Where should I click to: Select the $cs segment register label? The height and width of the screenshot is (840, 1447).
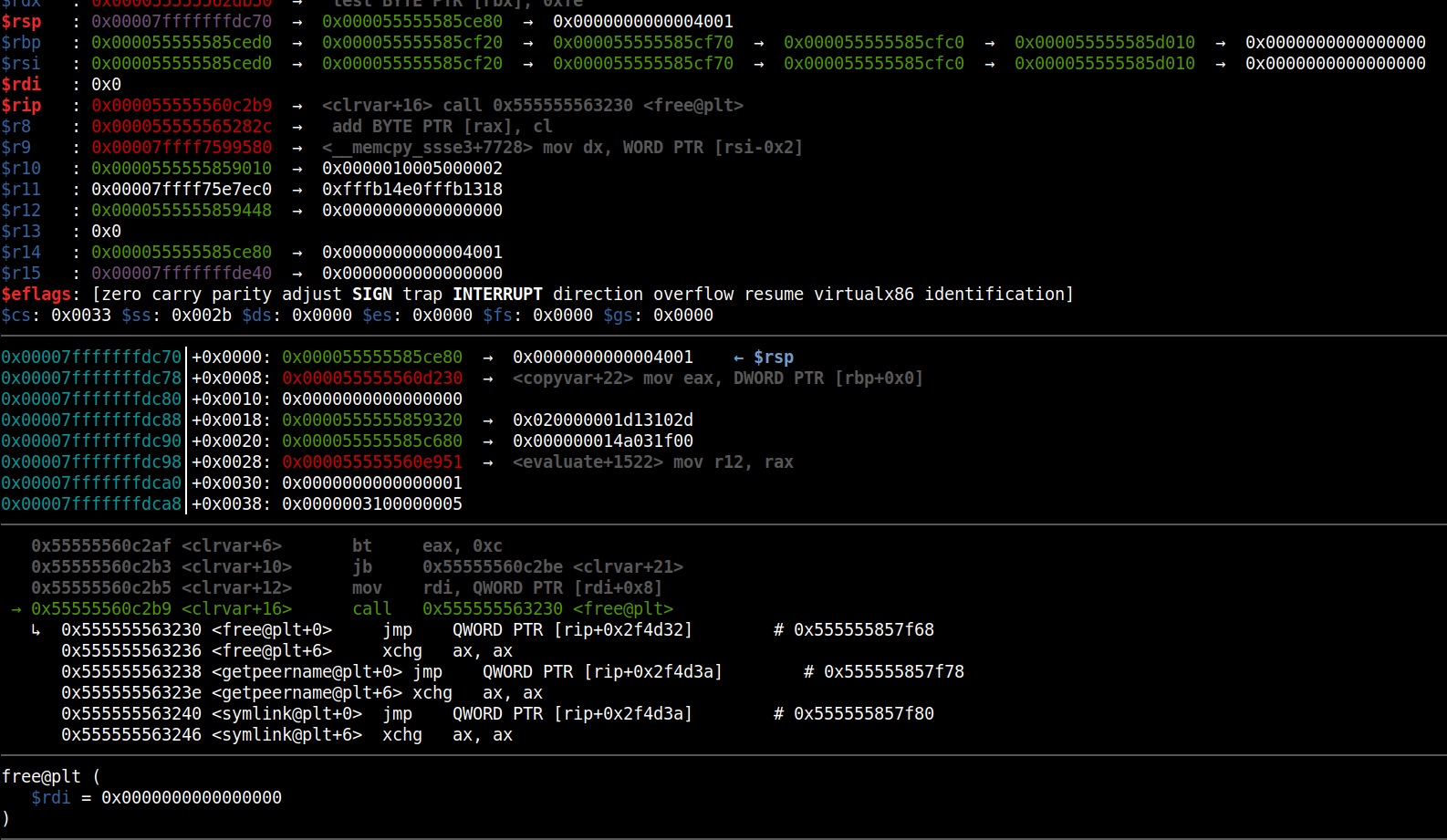(16, 315)
